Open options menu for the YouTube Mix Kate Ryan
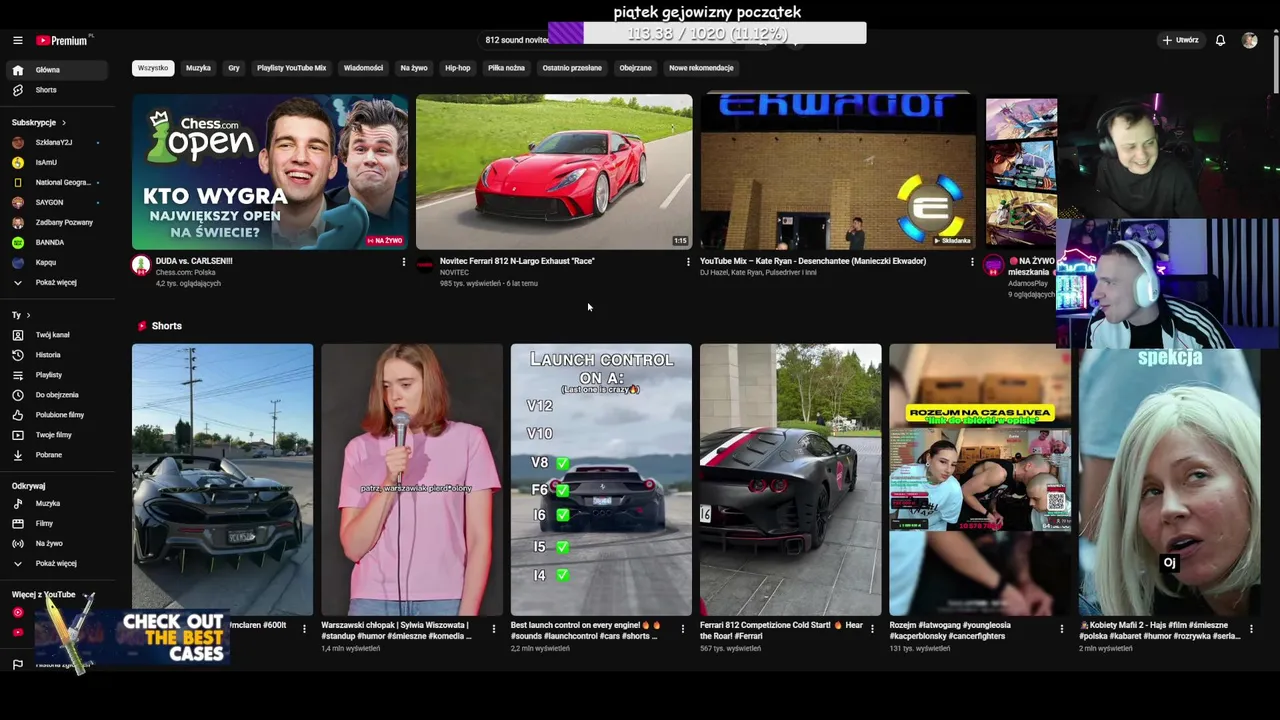 click(972, 262)
